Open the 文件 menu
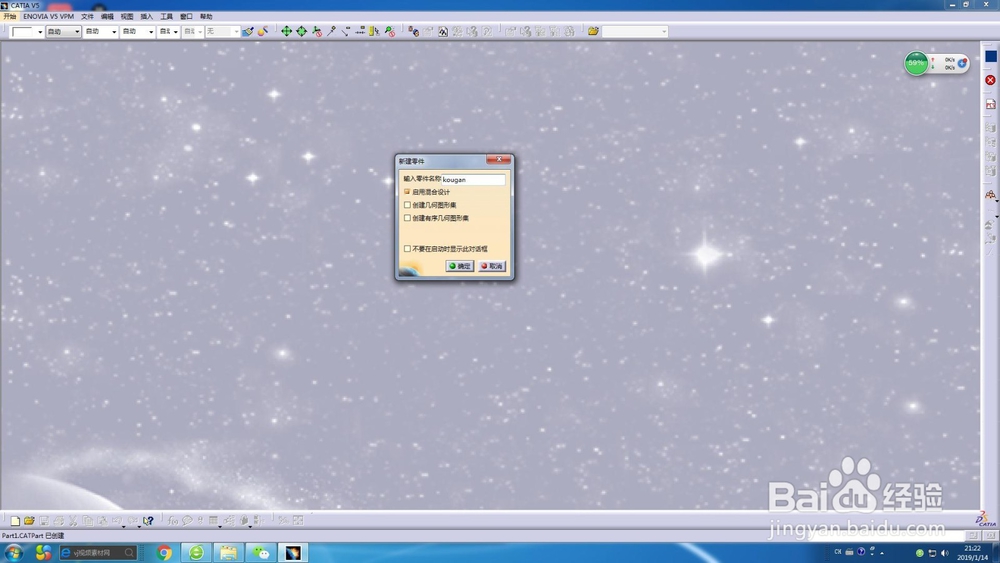 [x=87, y=17]
